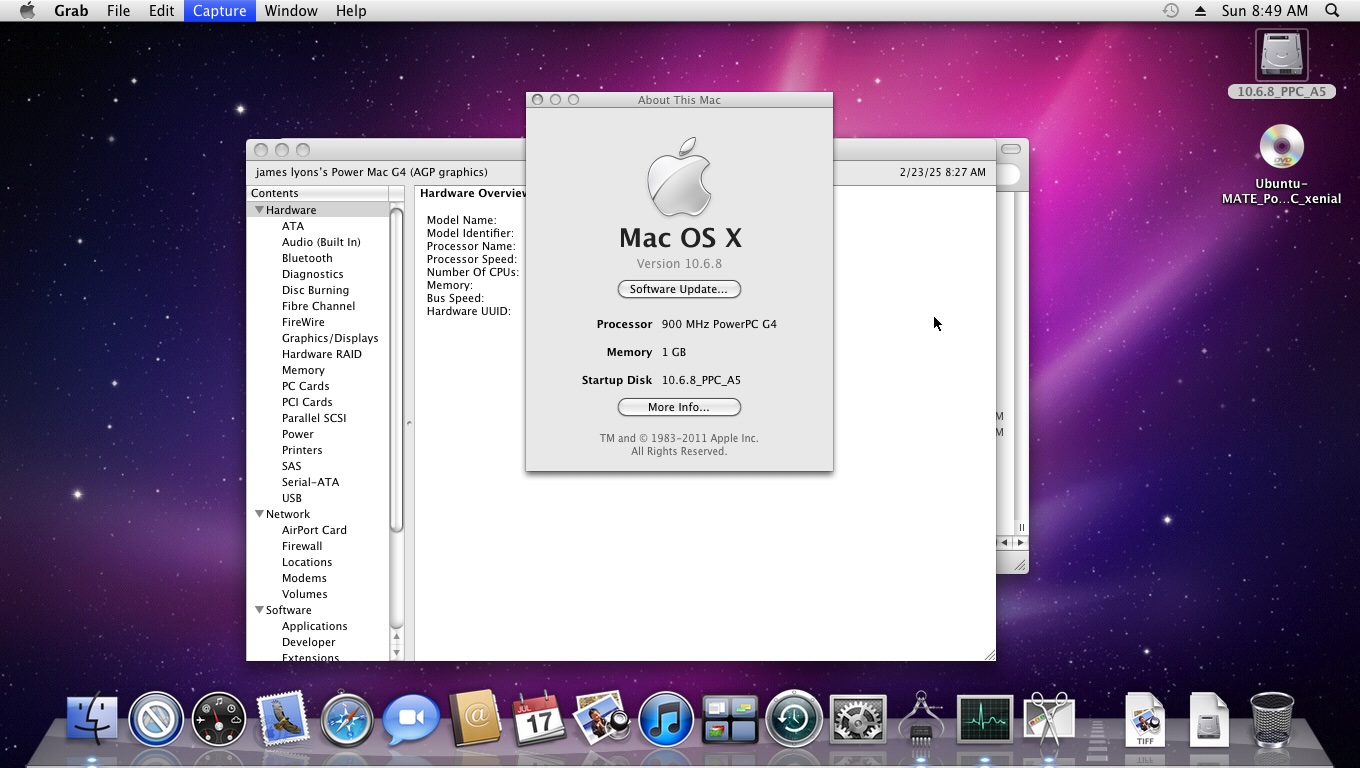Select Memory in the Contents sidebar
The image size is (1360, 768).
coord(303,370)
